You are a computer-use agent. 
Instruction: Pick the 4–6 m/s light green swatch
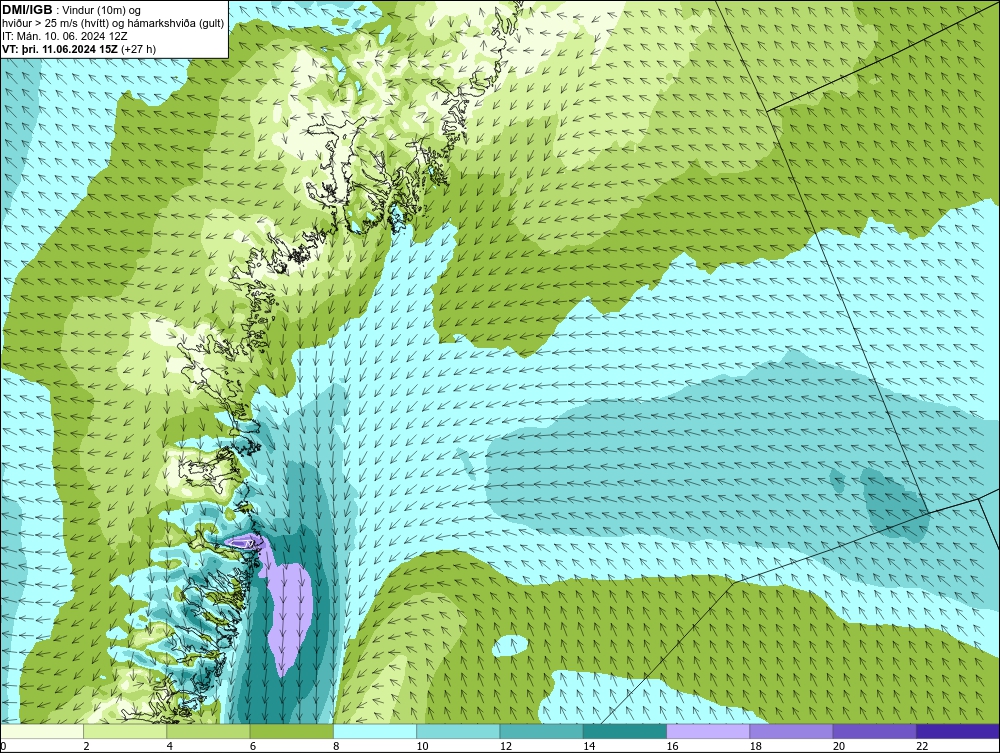pos(209,731)
